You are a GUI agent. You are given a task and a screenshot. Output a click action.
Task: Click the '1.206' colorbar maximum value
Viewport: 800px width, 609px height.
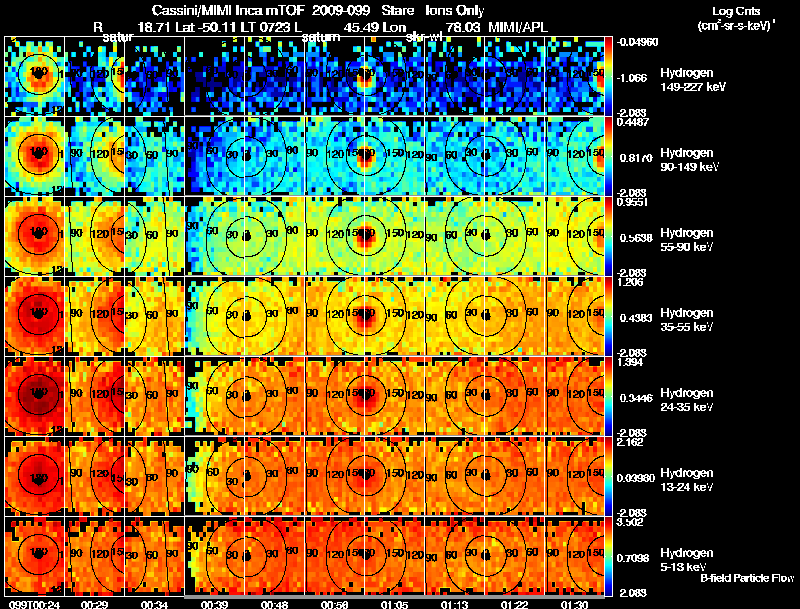pos(630,282)
